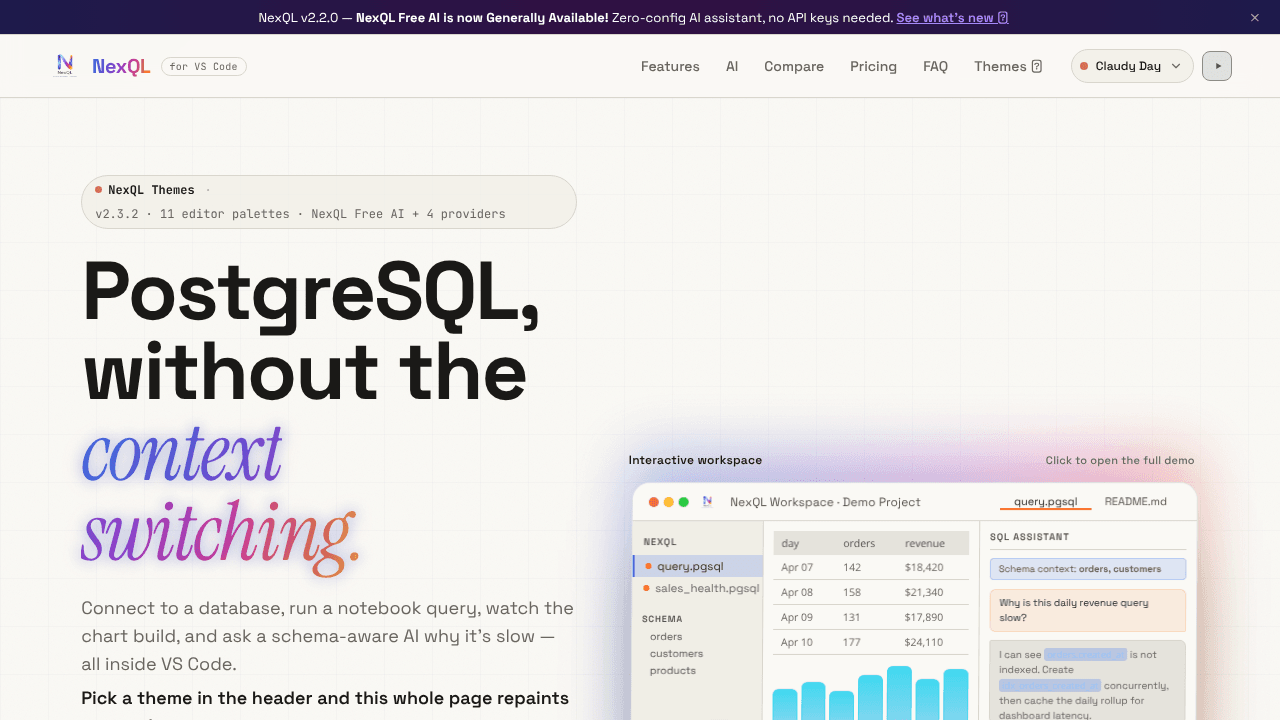The image size is (1280, 720).
Task: Click the "orders" column header
Action: (x=859, y=543)
